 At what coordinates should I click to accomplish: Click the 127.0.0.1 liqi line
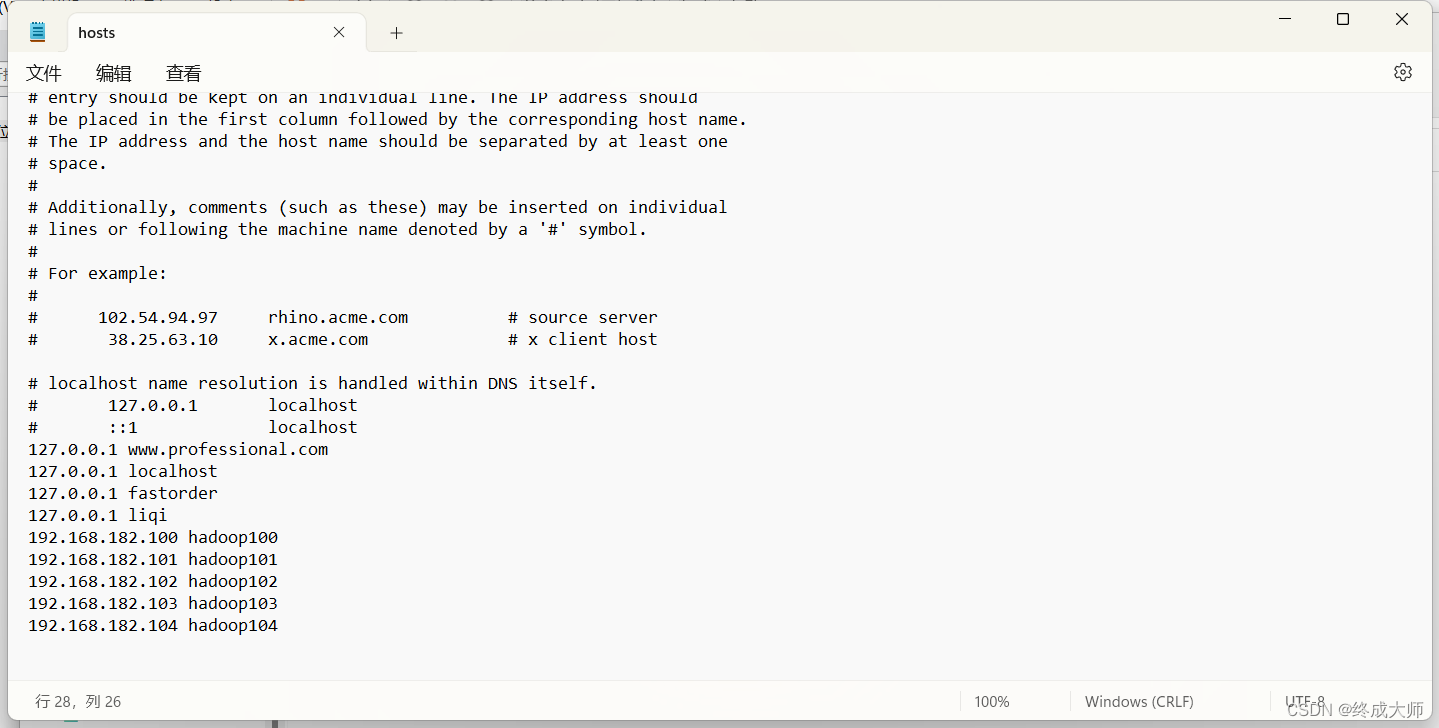click(98, 515)
